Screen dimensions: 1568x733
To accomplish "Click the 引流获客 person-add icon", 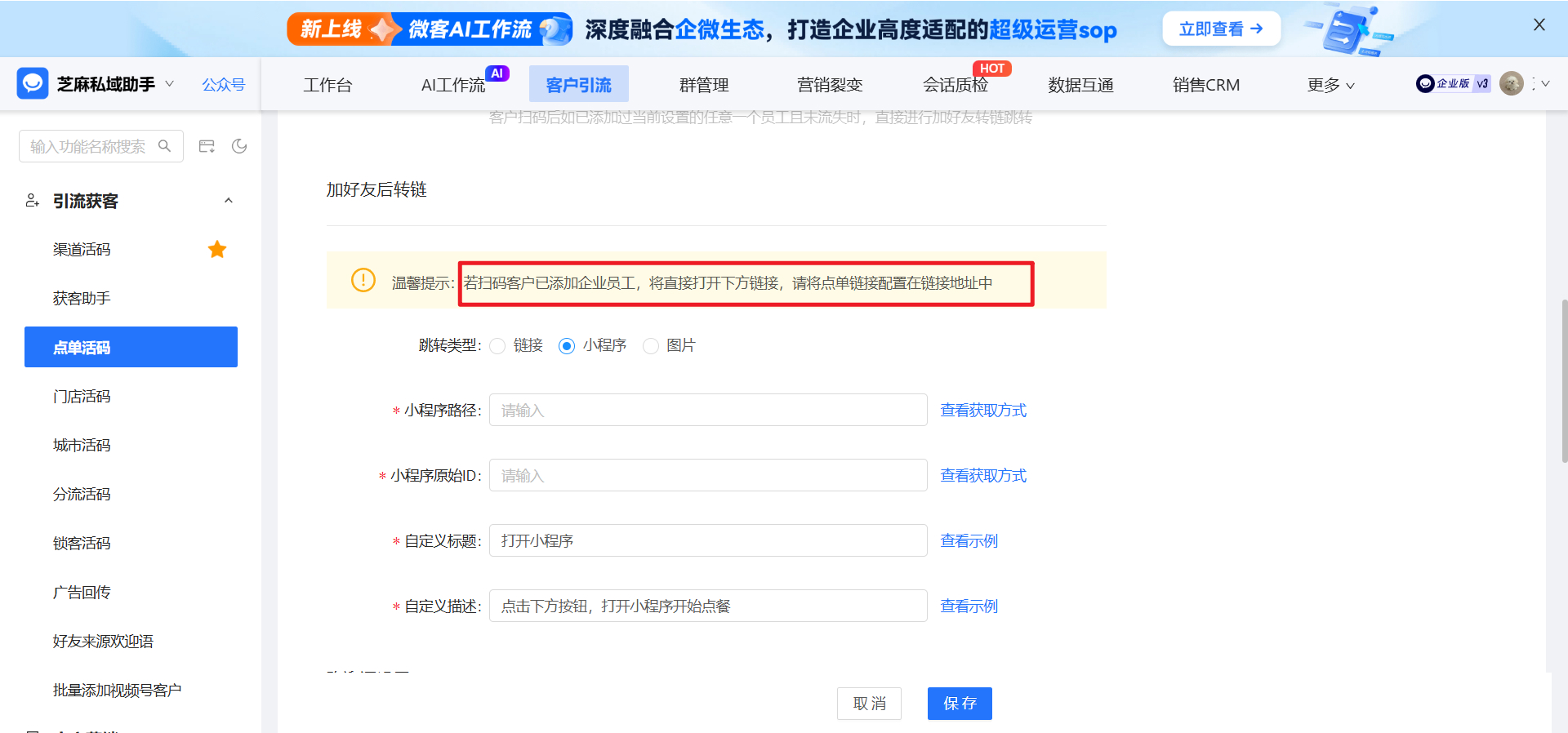I will click(x=33, y=201).
